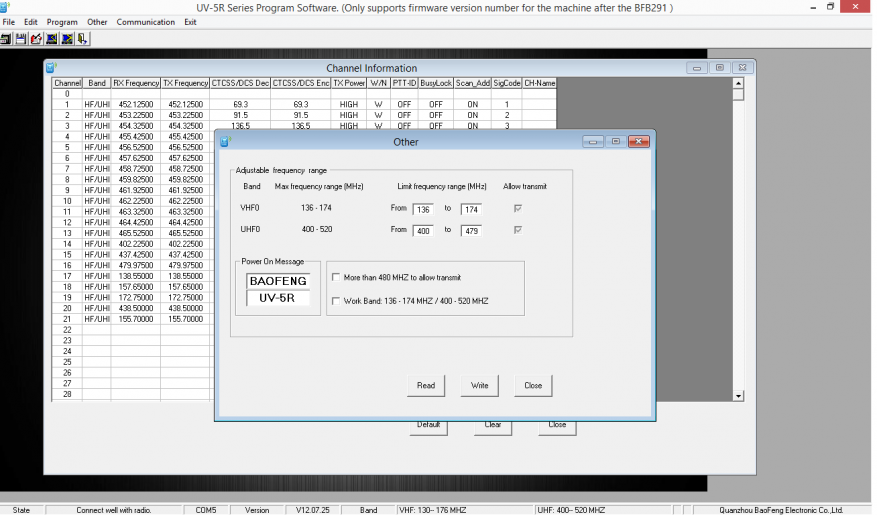Click the Open file toolbar icon

pyautogui.click(x=6, y=39)
